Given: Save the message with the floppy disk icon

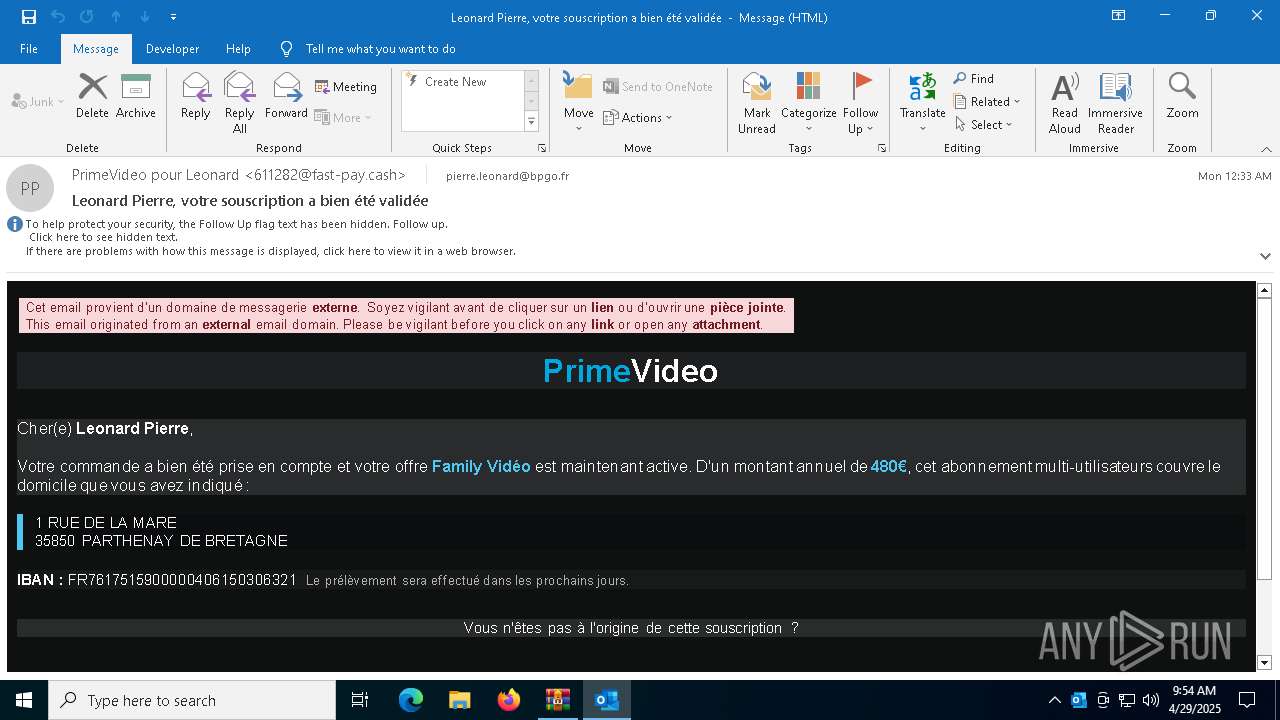Looking at the screenshot, I should click(29, 17).
